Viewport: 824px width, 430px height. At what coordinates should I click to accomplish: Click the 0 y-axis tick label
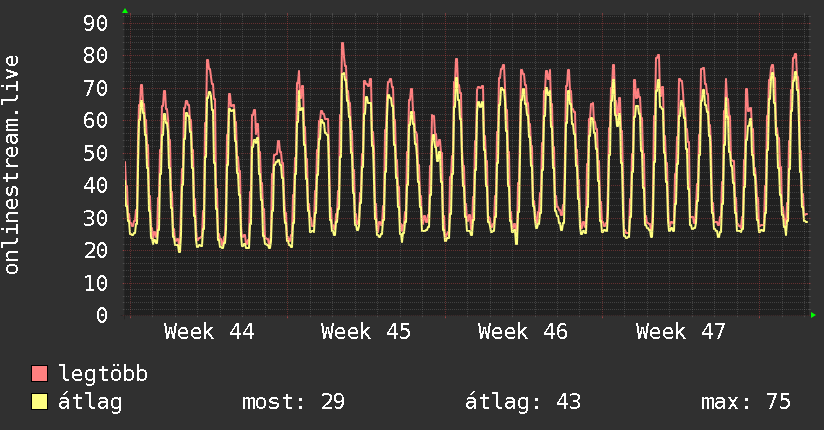[102, 315]
